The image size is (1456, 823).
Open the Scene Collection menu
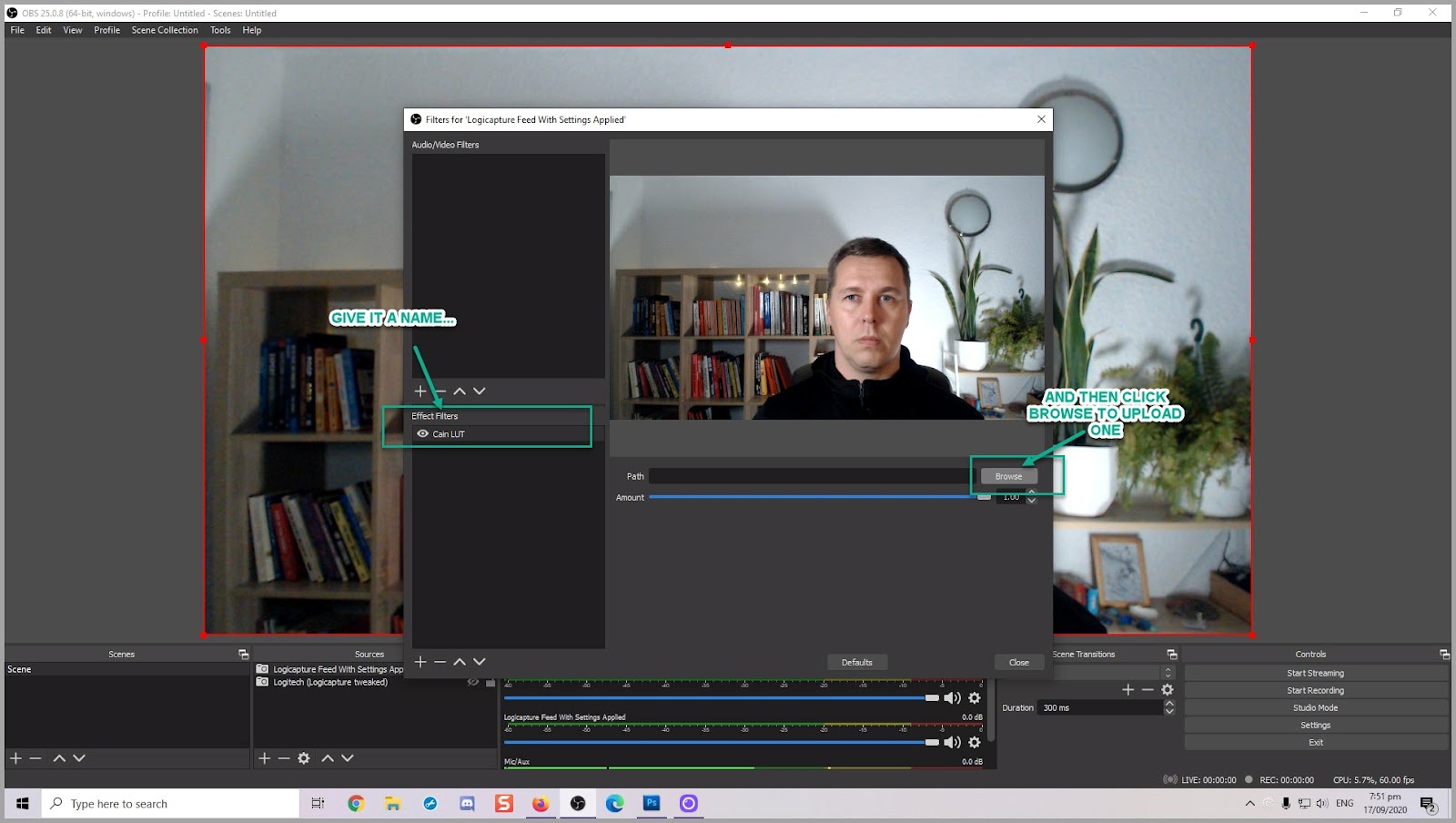tap(165, 30)
